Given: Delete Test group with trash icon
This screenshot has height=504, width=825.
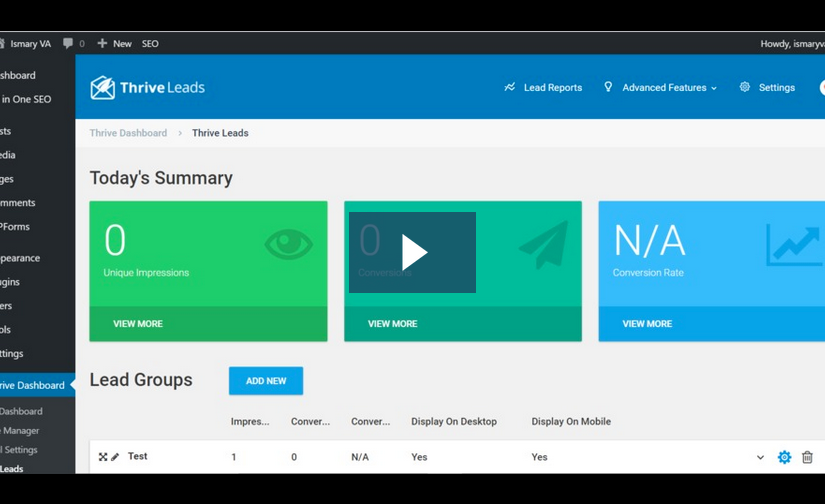Looking at the screenshot, I should point(807,457).
